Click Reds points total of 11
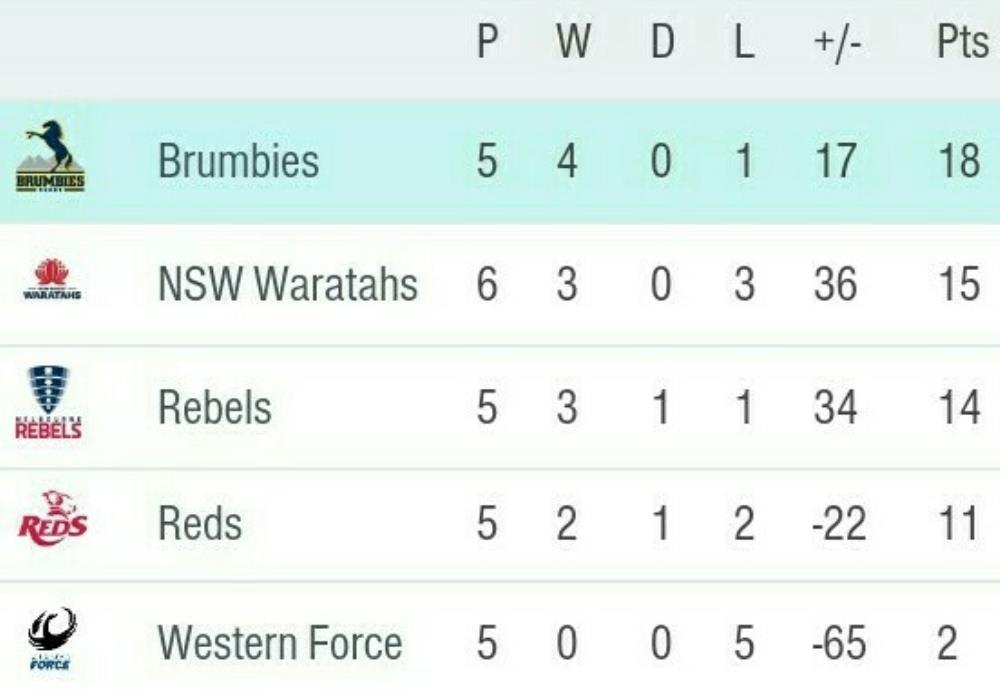Screen dimensions: 1000x696 [959, 524]
